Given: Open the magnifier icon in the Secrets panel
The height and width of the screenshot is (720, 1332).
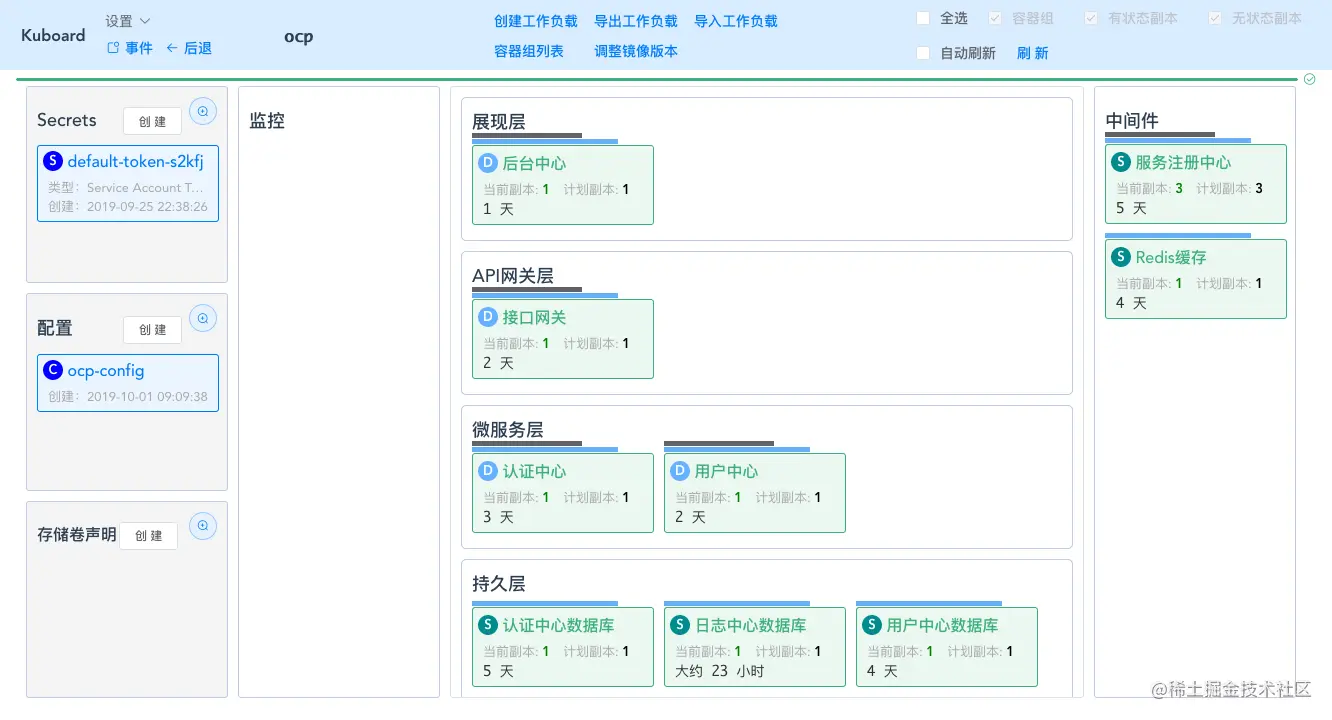Looking at the screenshot, I should pyautogui.click(x=203, y=111).
